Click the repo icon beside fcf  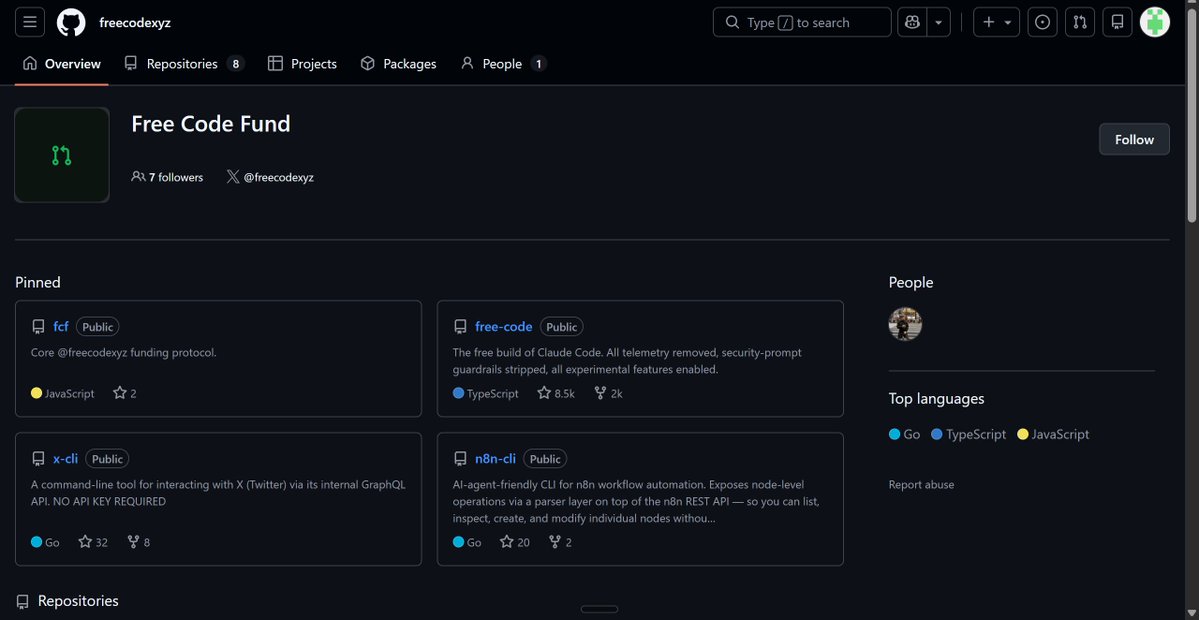[x=38, y=327]
